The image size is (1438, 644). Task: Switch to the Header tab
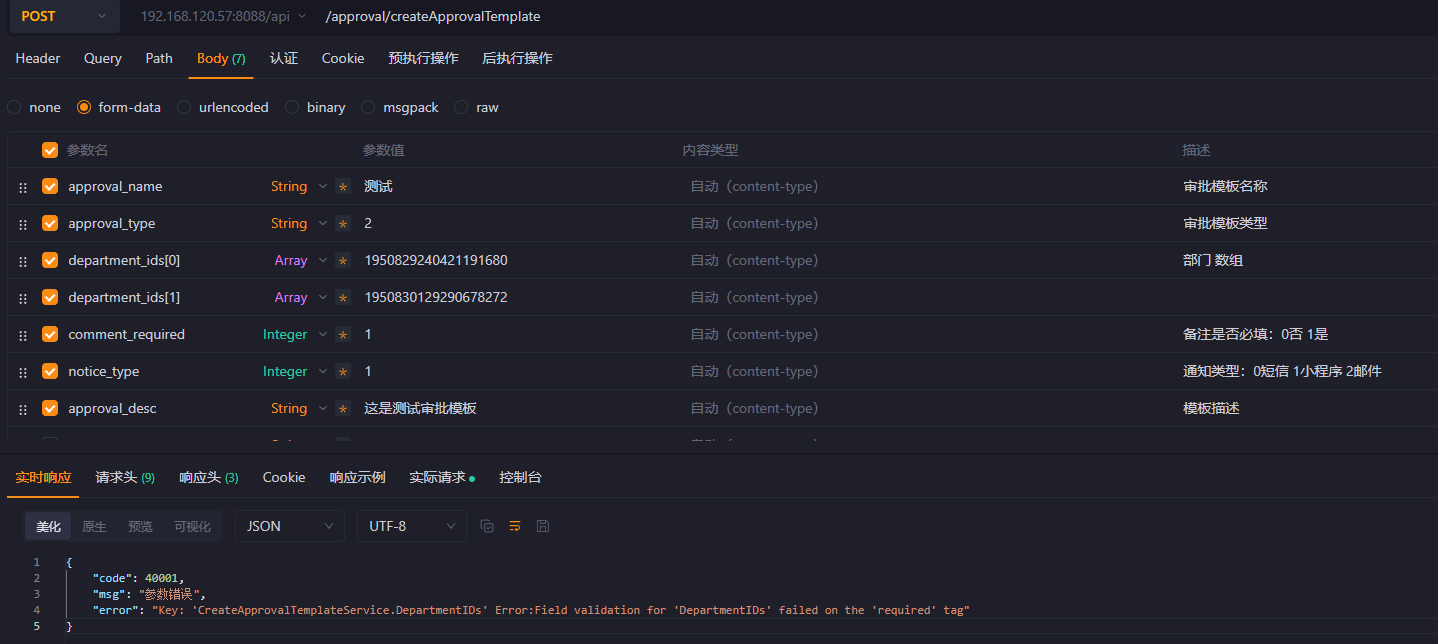coord(38,58)
